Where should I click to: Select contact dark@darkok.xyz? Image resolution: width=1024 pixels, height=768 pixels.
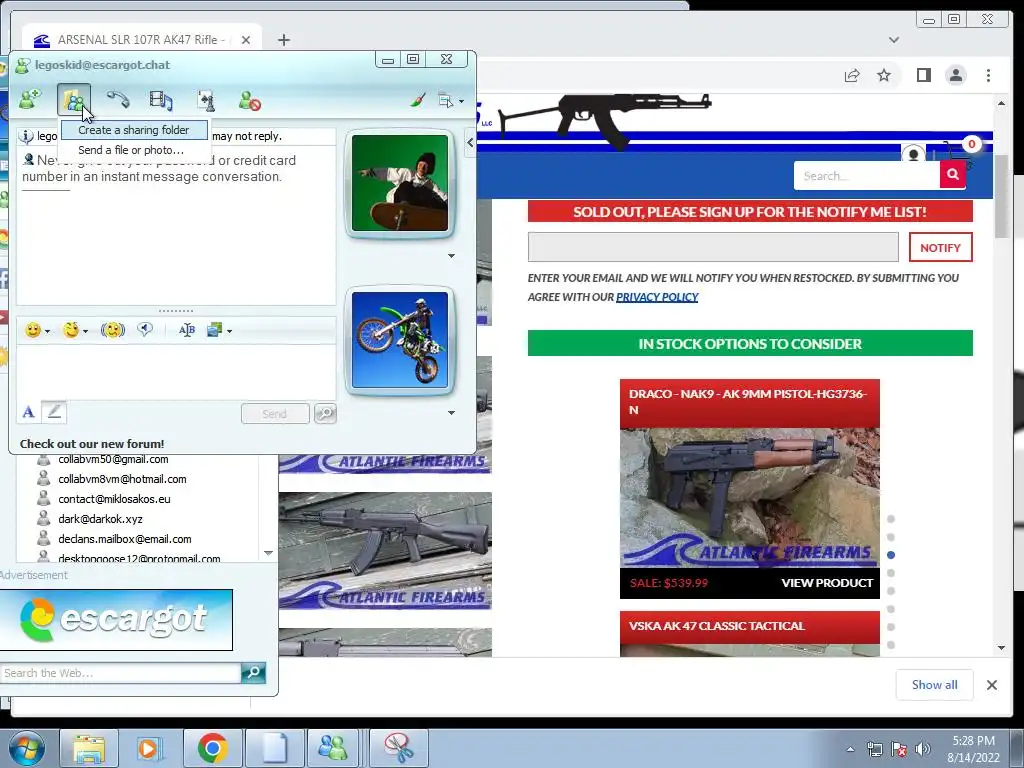101,519
